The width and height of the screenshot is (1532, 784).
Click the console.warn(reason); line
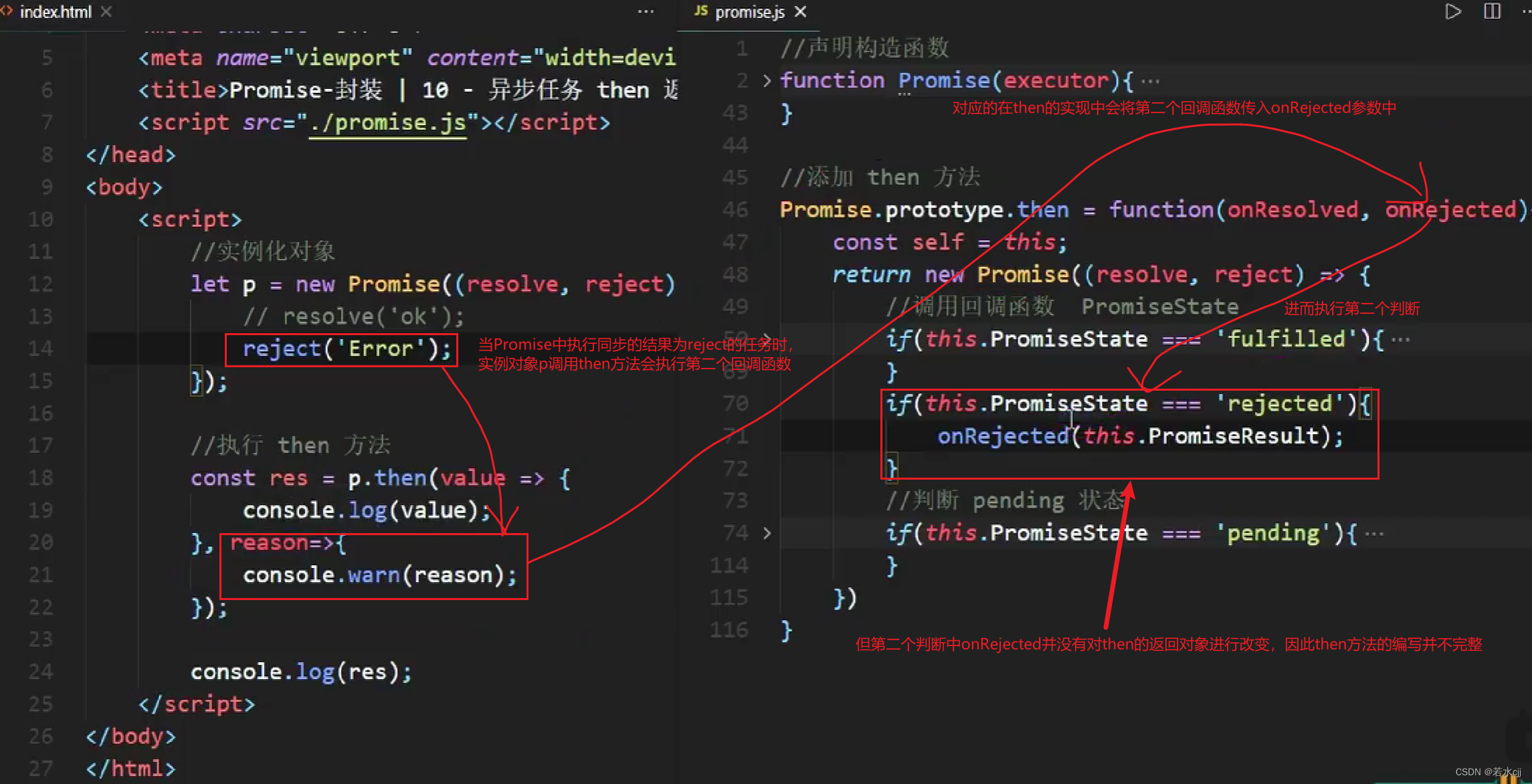[x=380, y=575]
